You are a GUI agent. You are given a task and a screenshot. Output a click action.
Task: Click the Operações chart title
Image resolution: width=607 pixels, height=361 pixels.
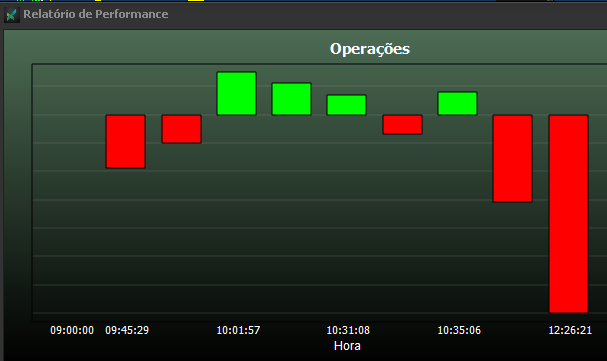point(370,49)
